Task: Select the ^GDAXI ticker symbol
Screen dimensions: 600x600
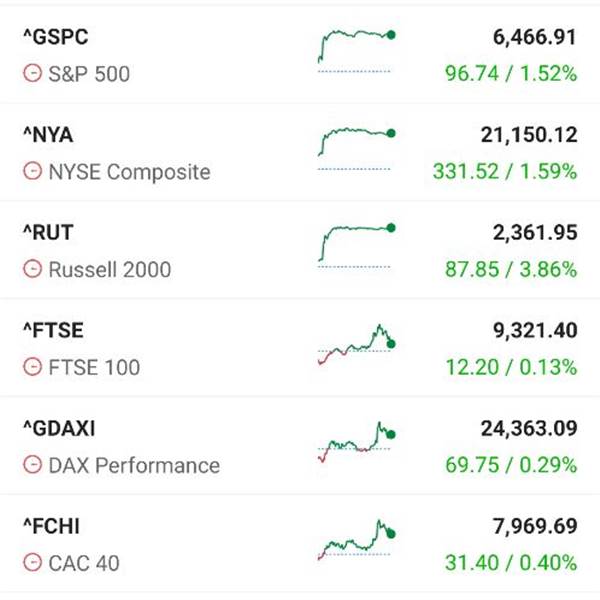Action: [x=59, y=429]
